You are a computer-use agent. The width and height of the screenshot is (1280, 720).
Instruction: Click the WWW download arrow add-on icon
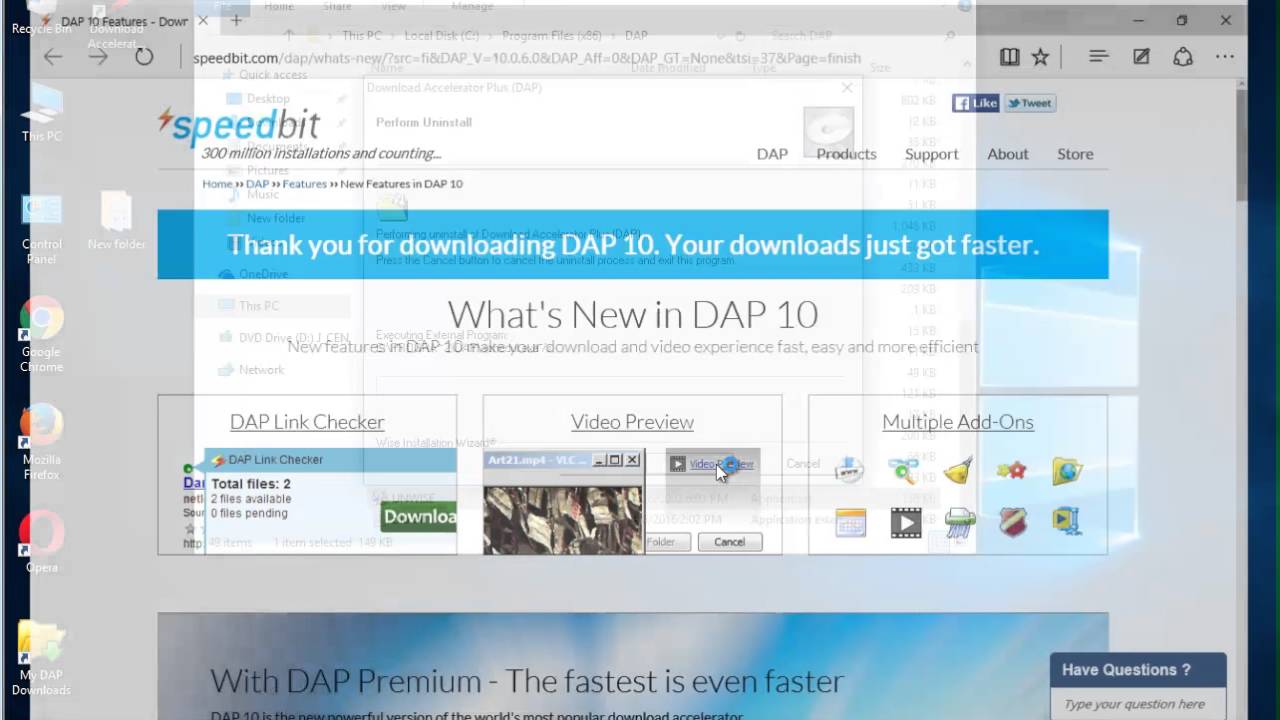tap(850, 470)
